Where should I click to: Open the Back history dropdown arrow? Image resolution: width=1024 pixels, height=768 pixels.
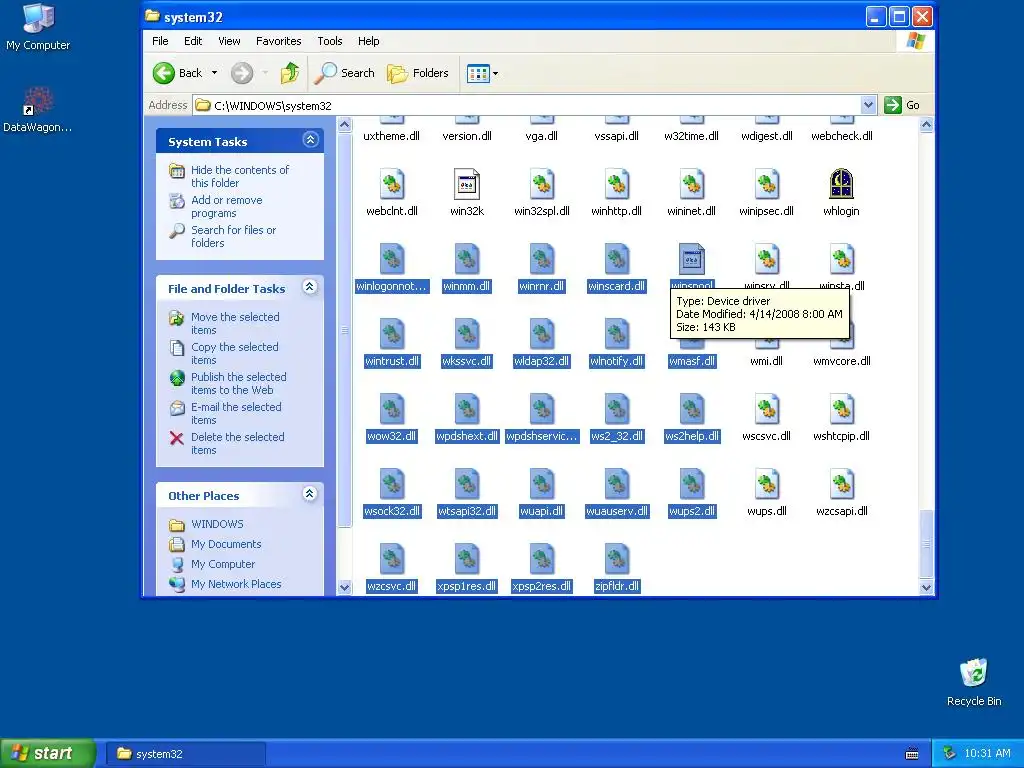coord(214,73)
